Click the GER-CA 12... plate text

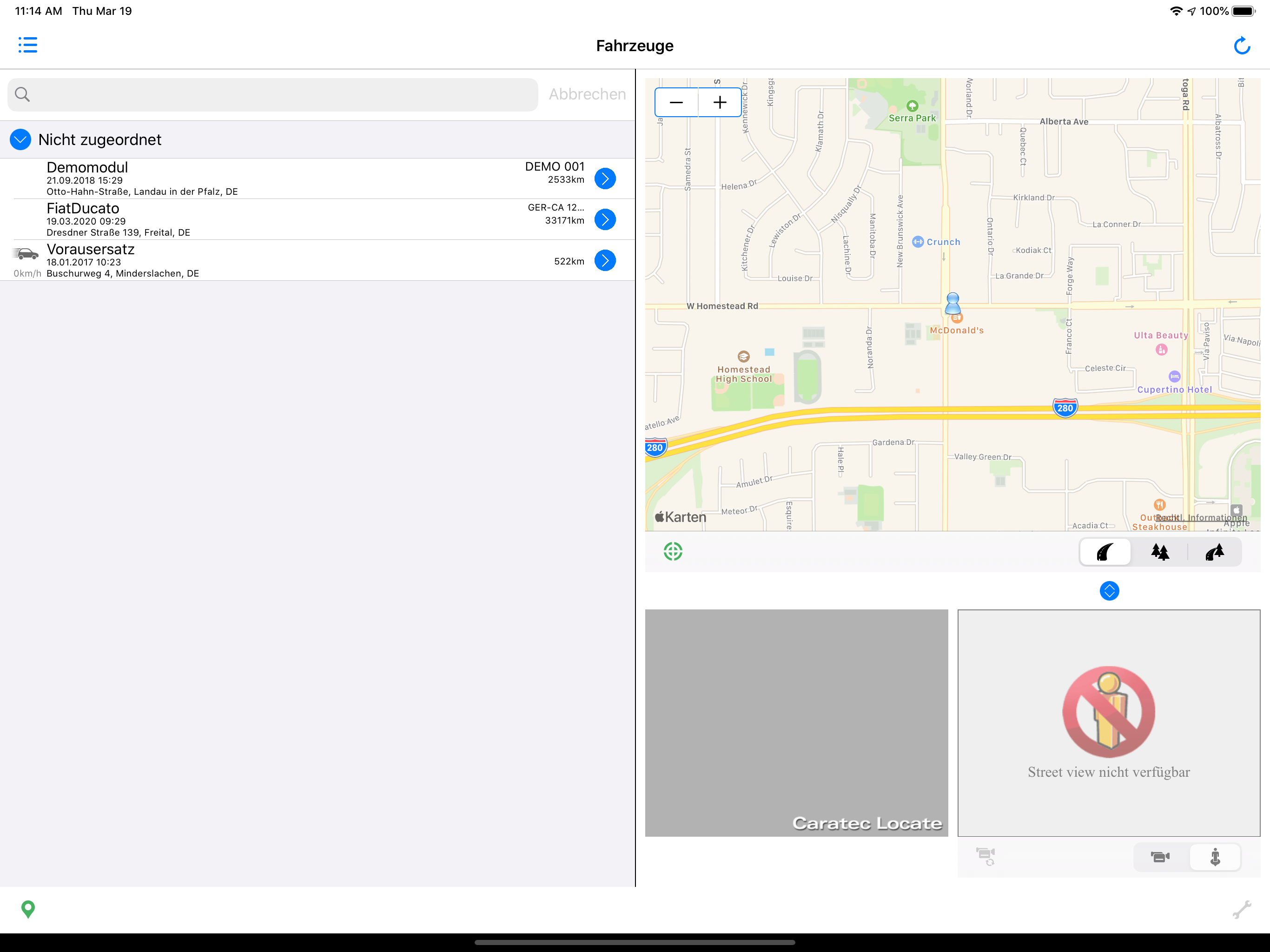pyautogui.click(x=556, y=207)
